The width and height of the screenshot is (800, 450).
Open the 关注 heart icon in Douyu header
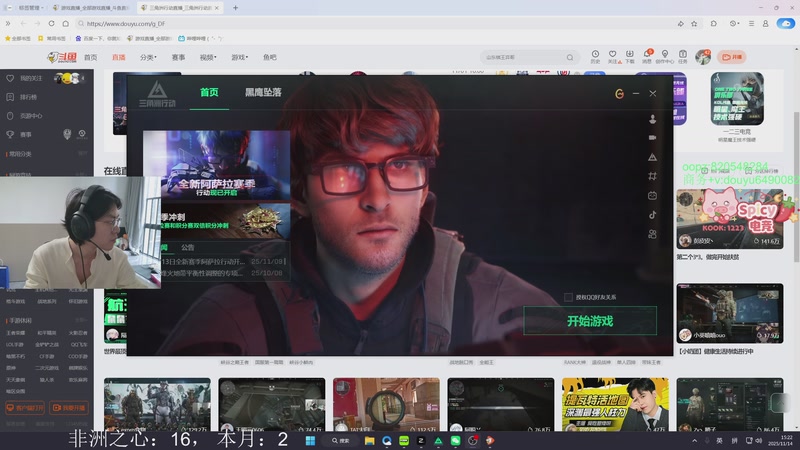coord(613,57)
